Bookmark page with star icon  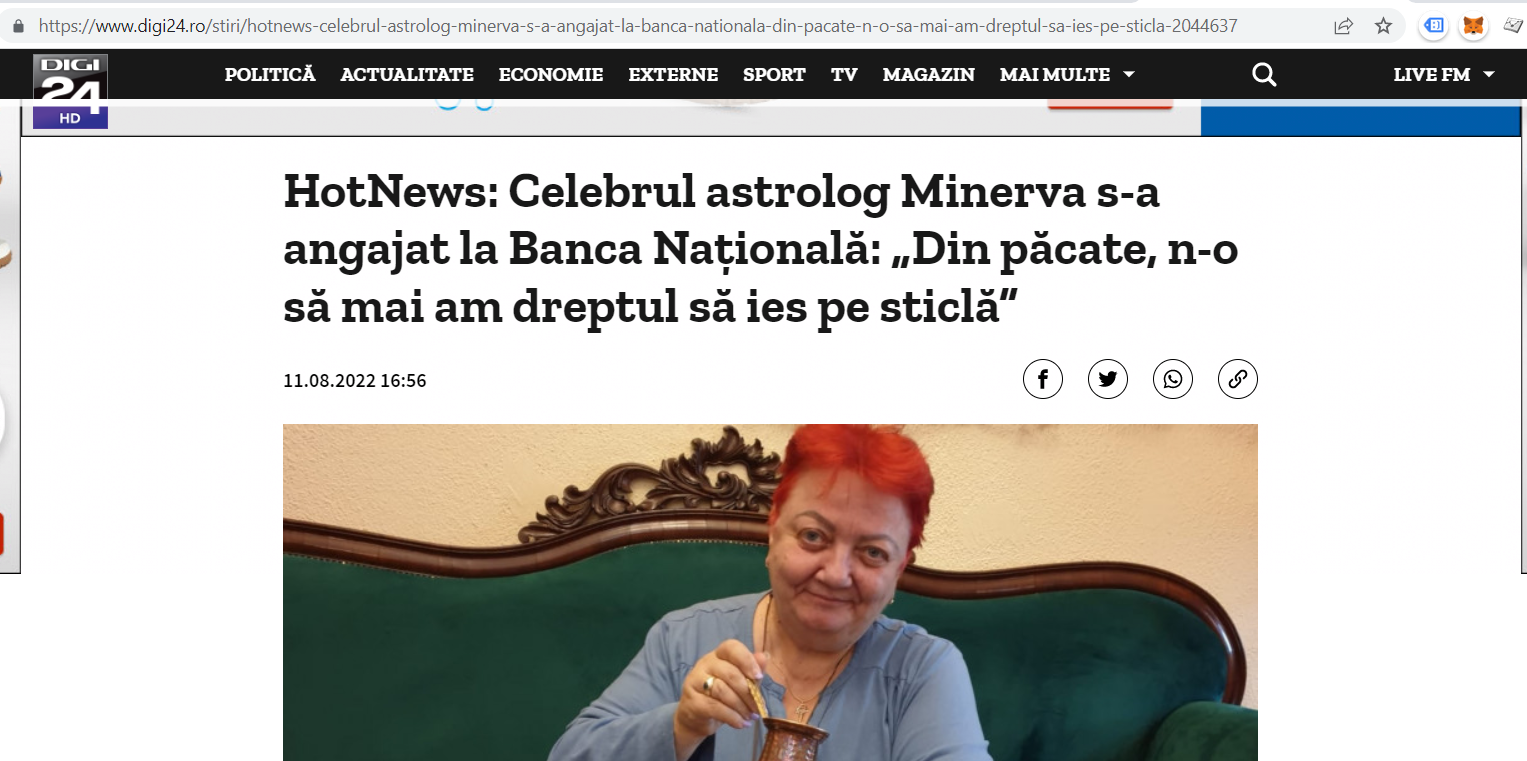(1383, 26)
